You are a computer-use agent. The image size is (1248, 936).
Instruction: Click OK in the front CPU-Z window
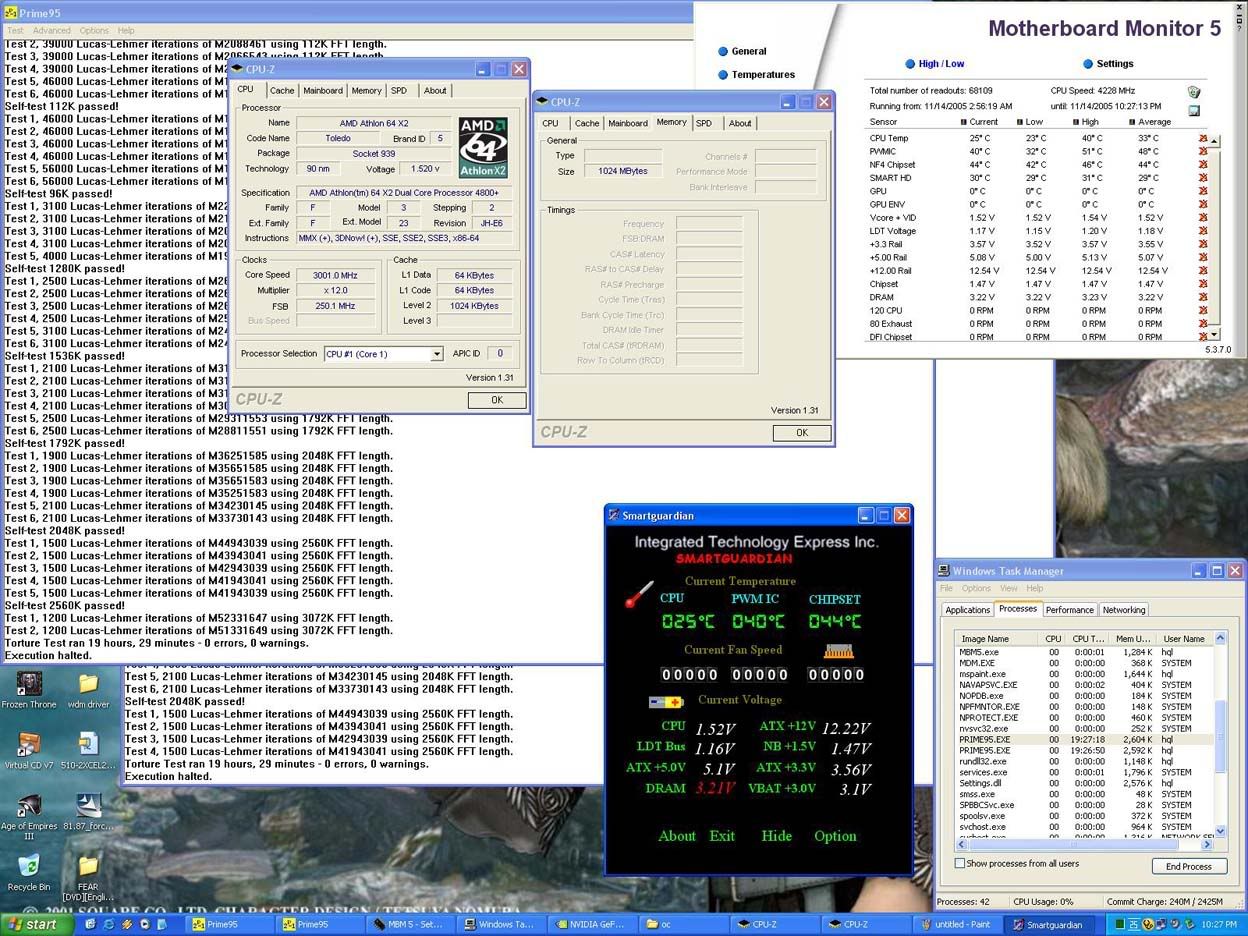click(497, 400)
